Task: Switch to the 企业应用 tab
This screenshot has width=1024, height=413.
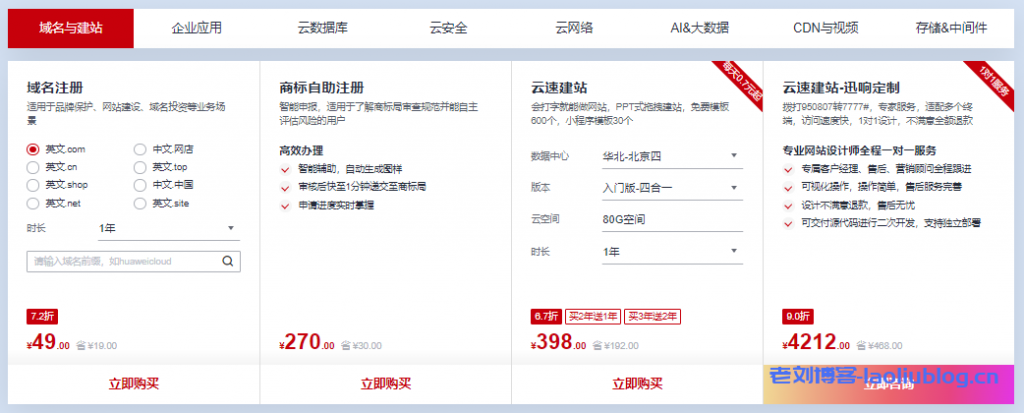Action: point(197,28)
